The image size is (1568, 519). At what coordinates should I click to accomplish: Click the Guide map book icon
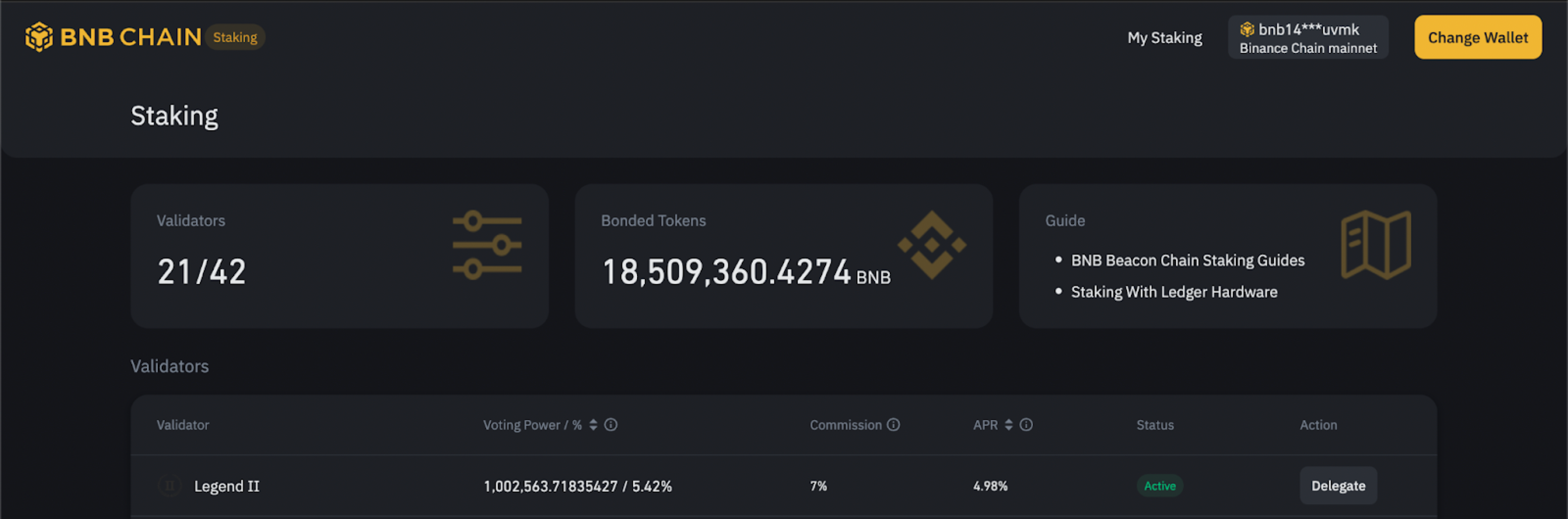(1375, 245)
